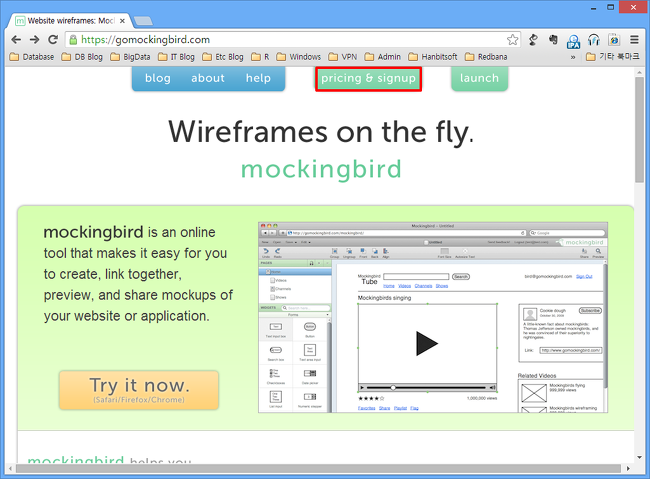The image size is (650, 479).
Task: Open the Redbana bookmarks folder
Action: pyautogui.click(x=486, y=57)
